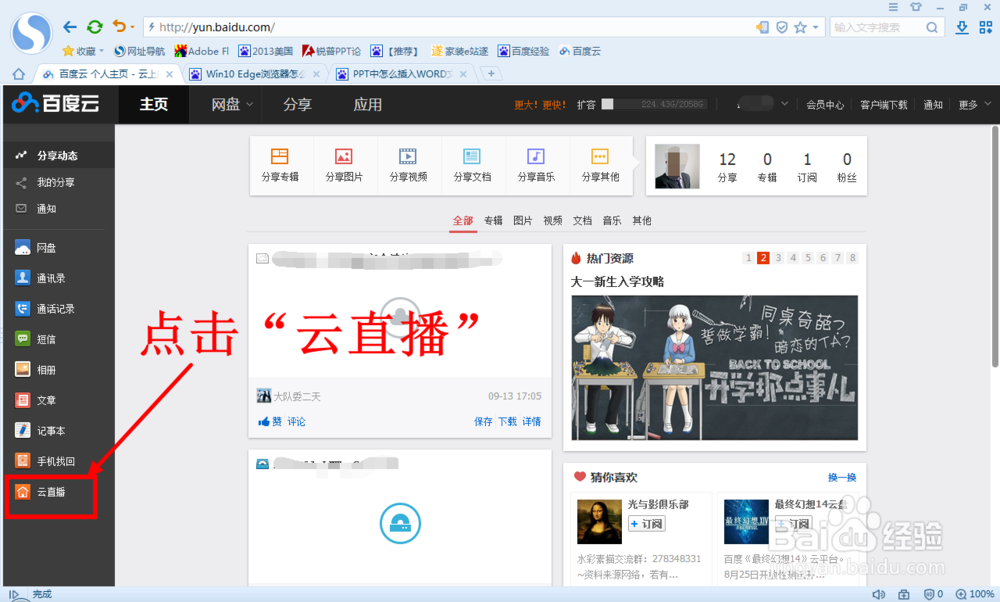Click the 扩容 link

(x=586, y=105)
